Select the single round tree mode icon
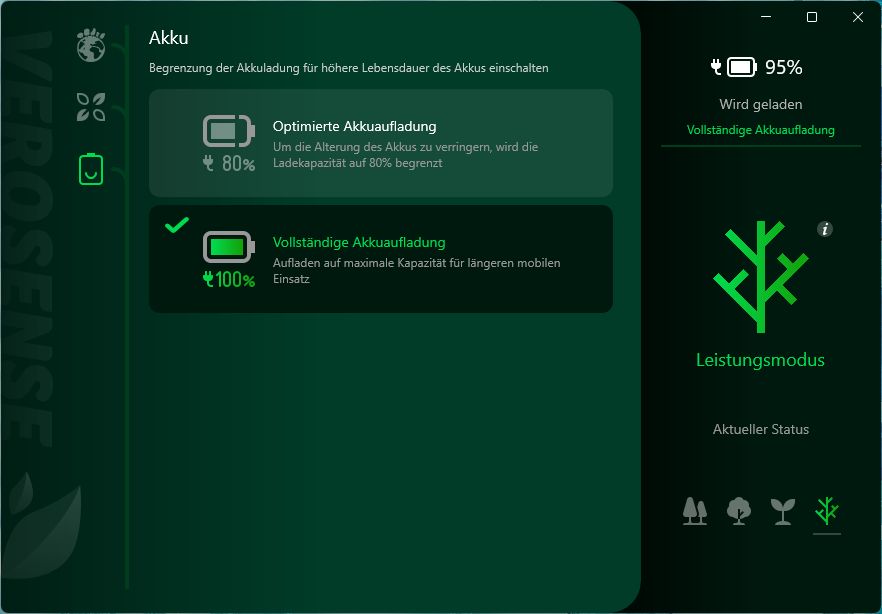This screenshot has height=614, width=882. point(739,511)
